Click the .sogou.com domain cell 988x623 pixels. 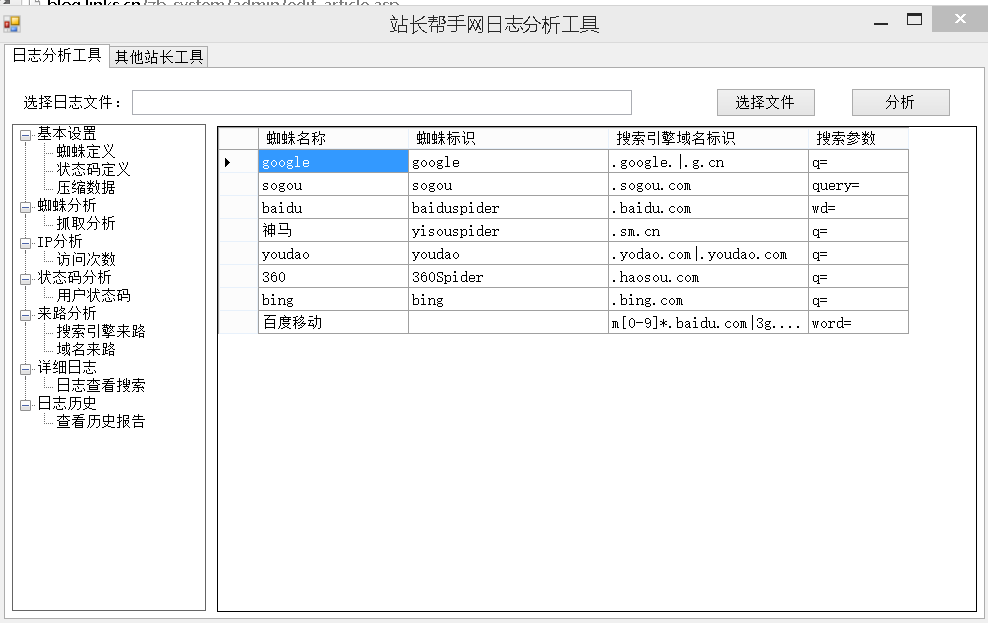tap(708, 185)
